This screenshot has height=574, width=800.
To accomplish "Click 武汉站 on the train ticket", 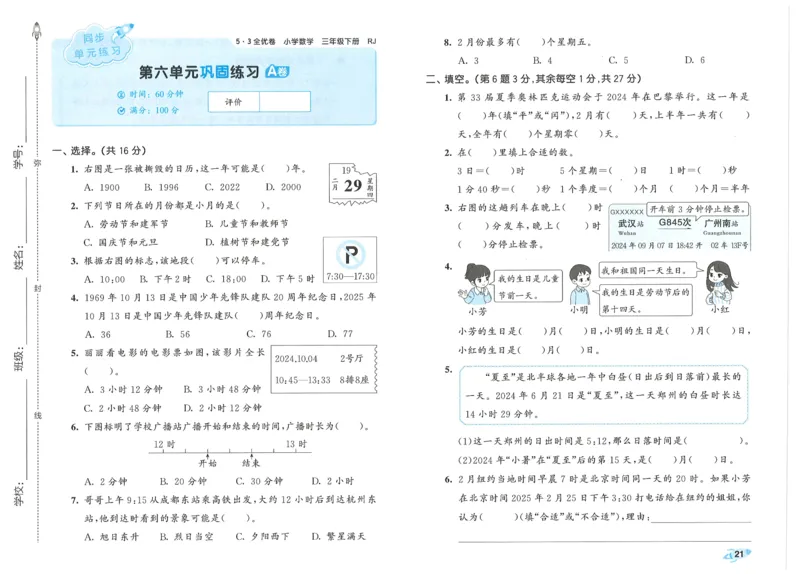I will coord(631,223).
